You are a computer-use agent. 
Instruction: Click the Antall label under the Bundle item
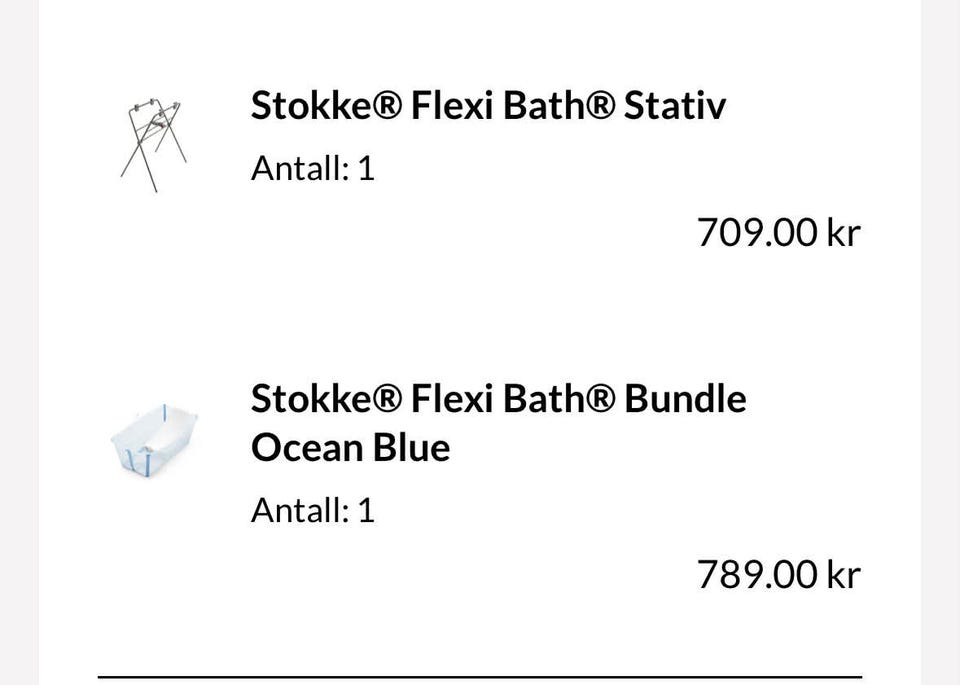[x=300, y=511]
